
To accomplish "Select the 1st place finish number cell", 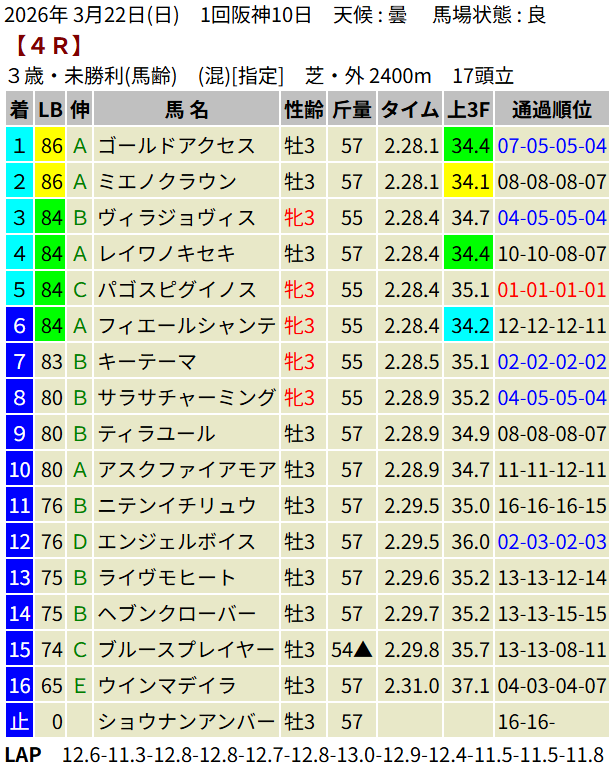I will (x=19, y=146).
